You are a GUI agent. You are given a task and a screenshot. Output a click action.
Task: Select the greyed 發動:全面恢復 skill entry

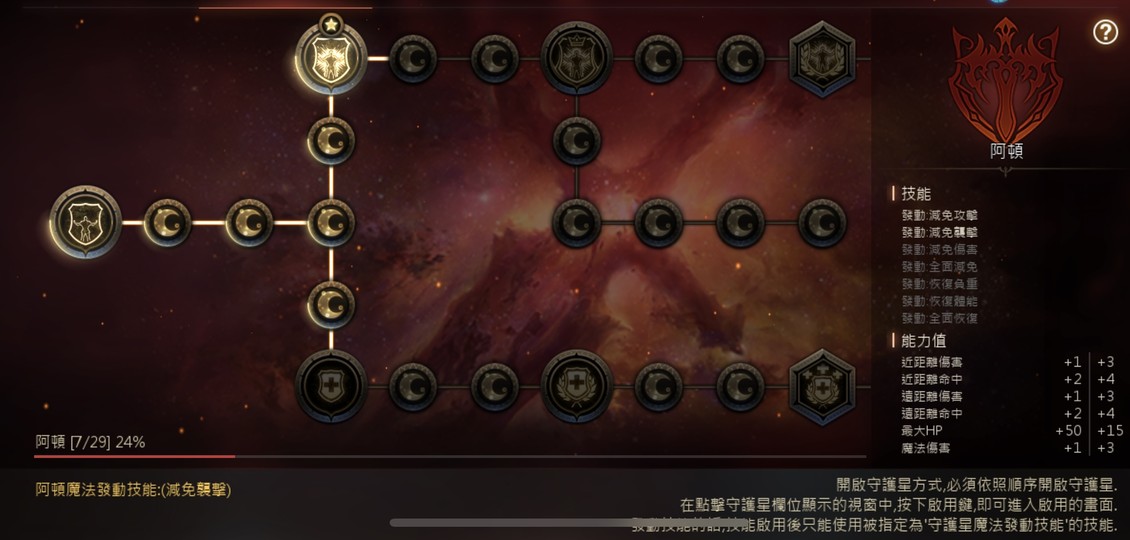(x=940, y=318)
